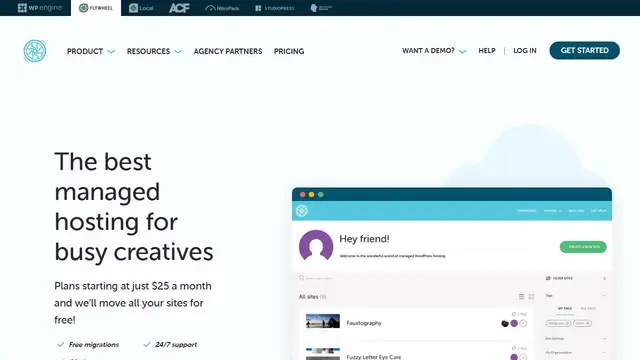Go to Agency Partners page
640x360 pixels.
tap(228, 51)
